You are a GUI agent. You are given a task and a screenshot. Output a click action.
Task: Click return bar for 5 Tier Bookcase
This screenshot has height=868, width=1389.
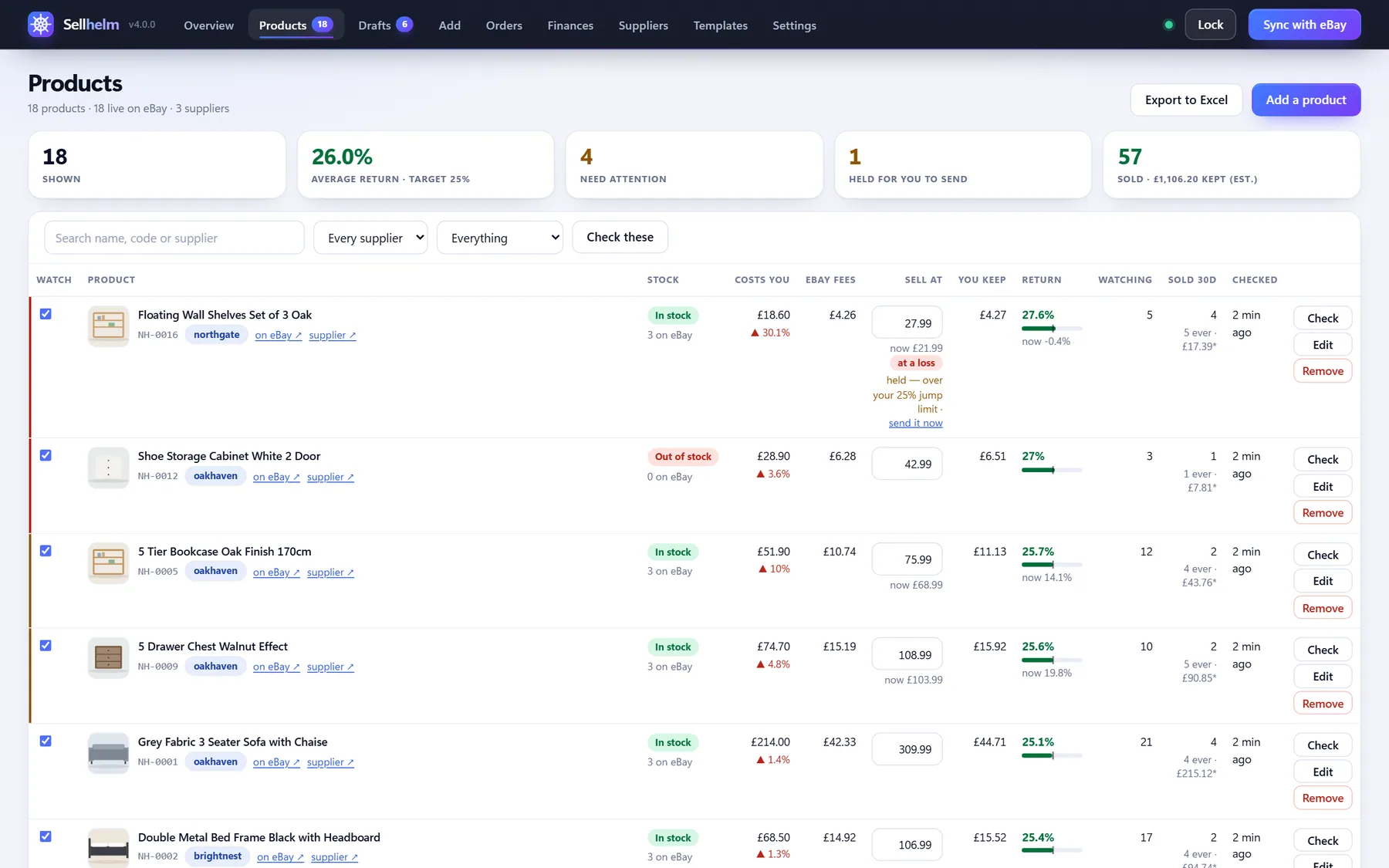pos(1052,565)
